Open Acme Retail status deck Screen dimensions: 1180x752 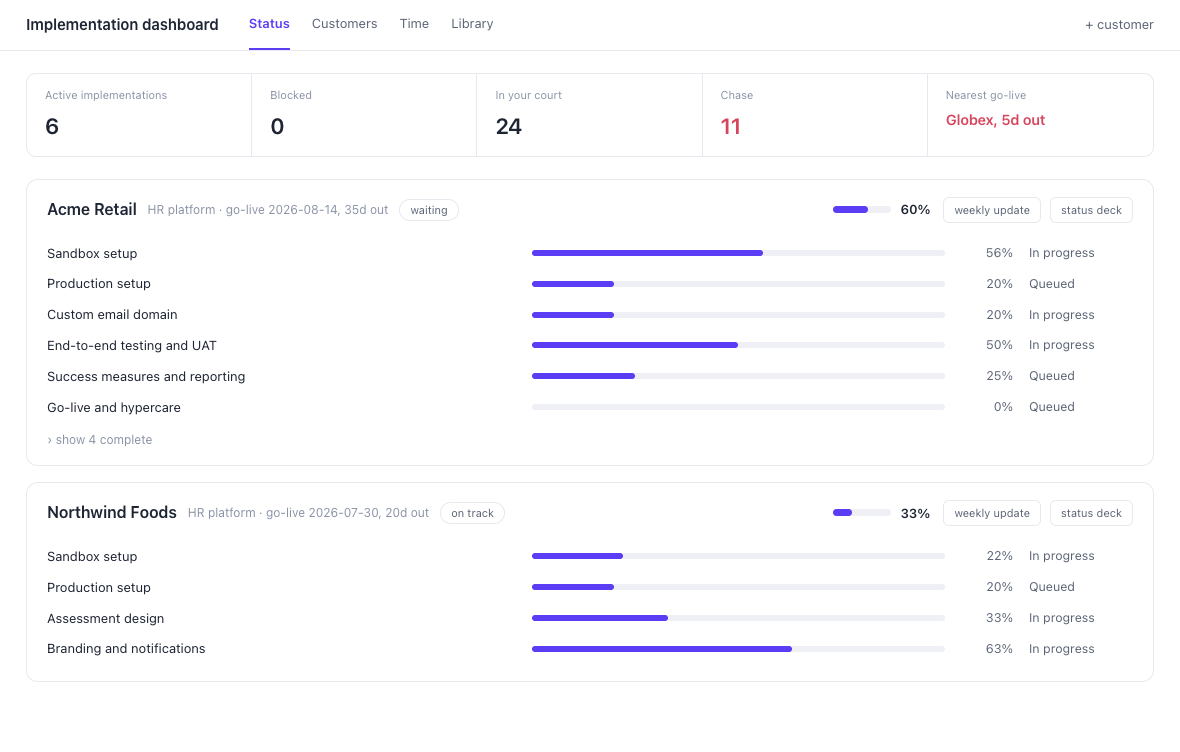[1090, 210]
